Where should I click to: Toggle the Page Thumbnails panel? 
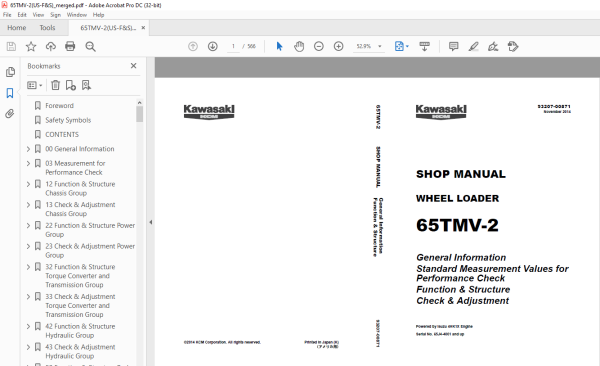click(10, 72)
